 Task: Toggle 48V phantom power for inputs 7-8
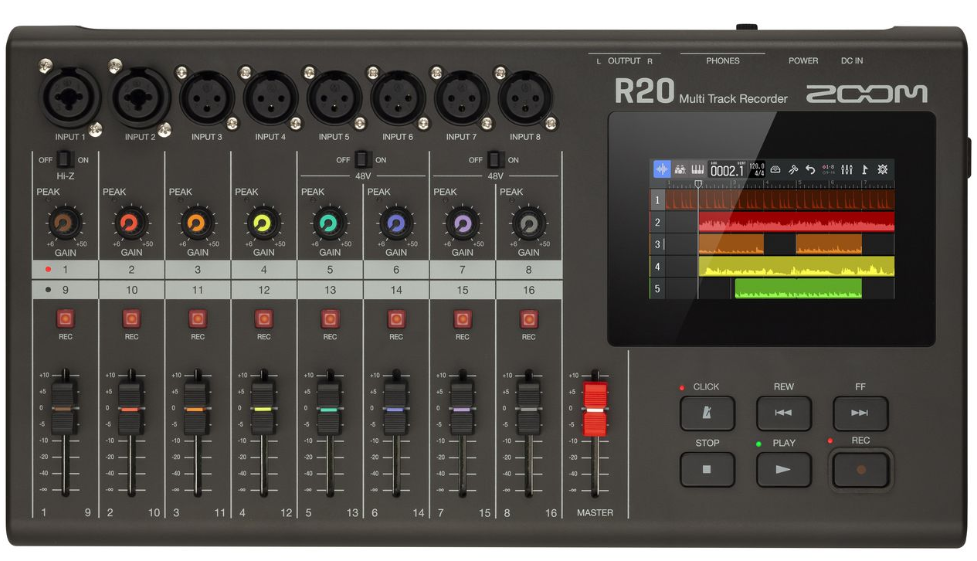(x=494, y=159)
